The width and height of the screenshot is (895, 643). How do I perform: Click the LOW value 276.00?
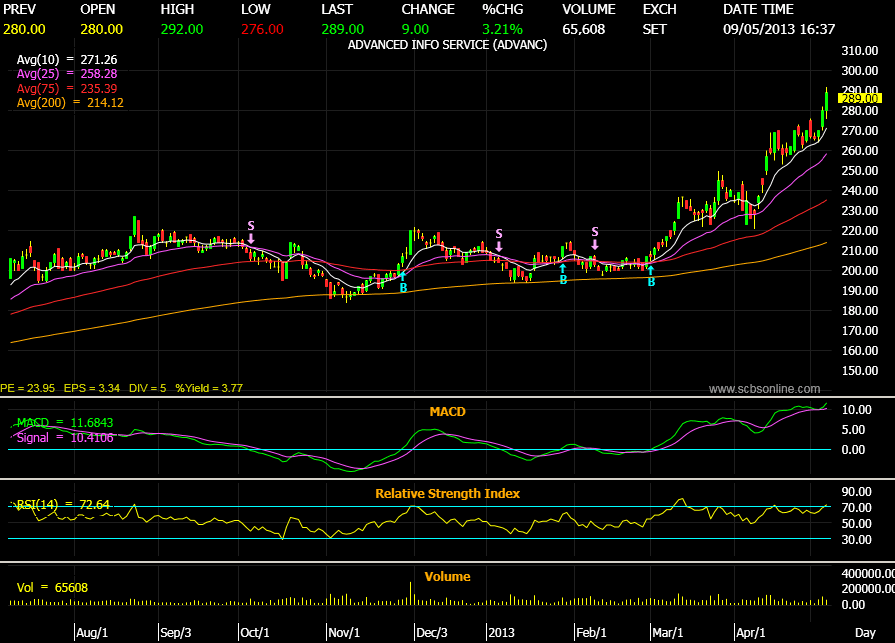tap(262, 29)
